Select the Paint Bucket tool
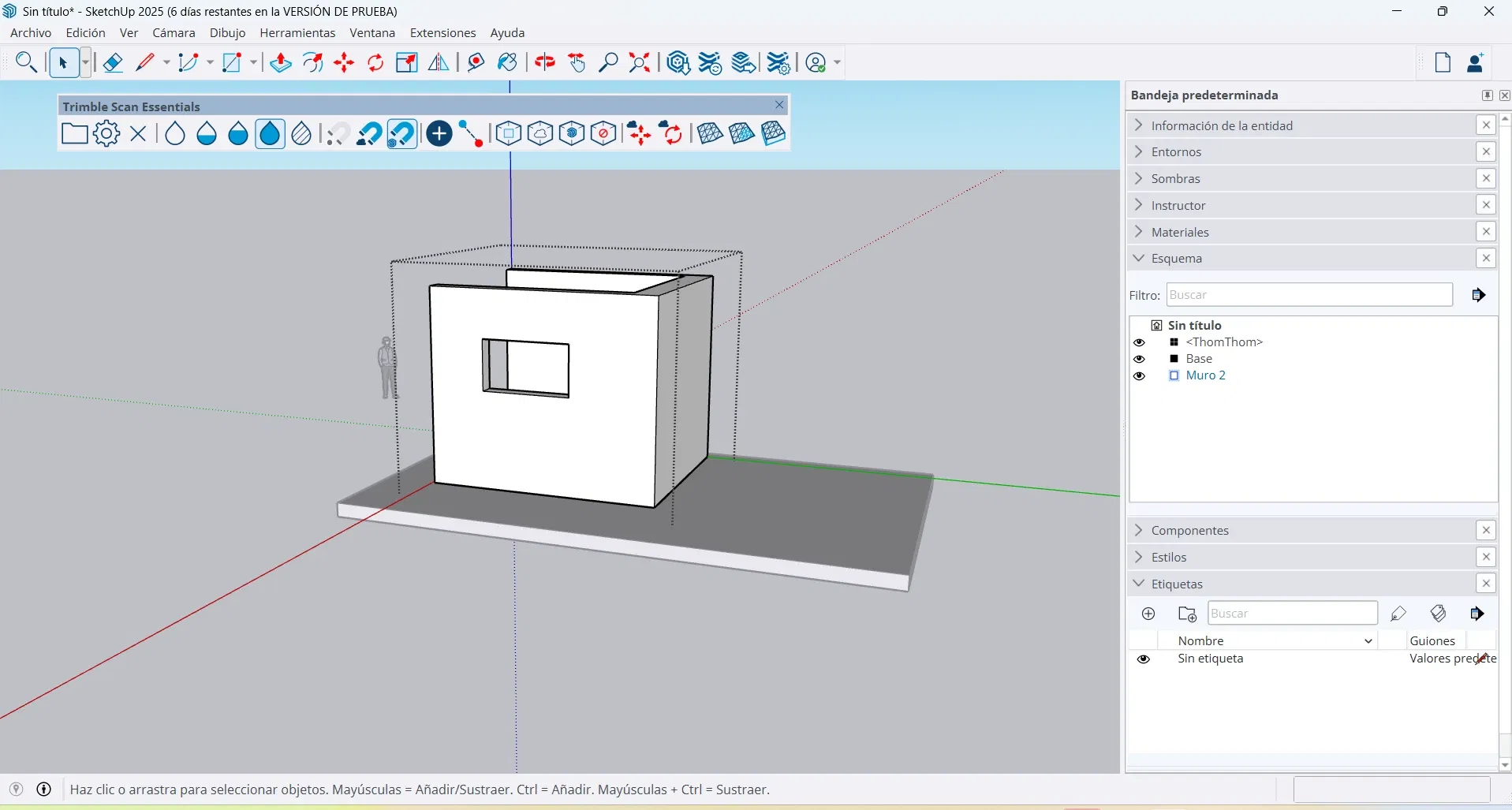The width and height of the screenshot is (1512, 810). tap(508, 62)
